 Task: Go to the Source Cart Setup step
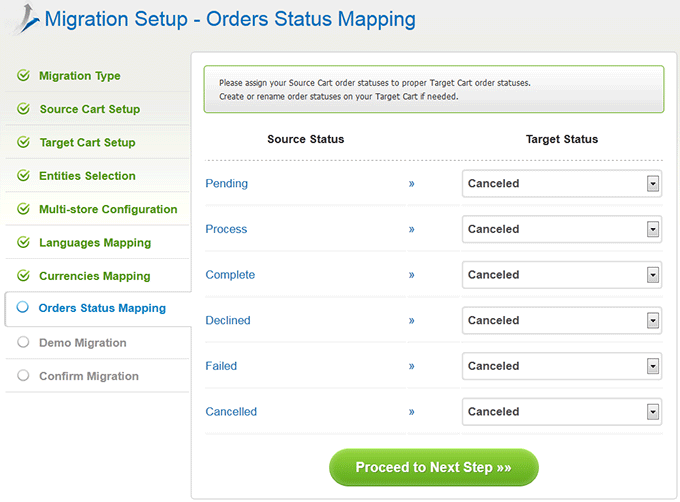pyautogui.click(x=90, y=109)
